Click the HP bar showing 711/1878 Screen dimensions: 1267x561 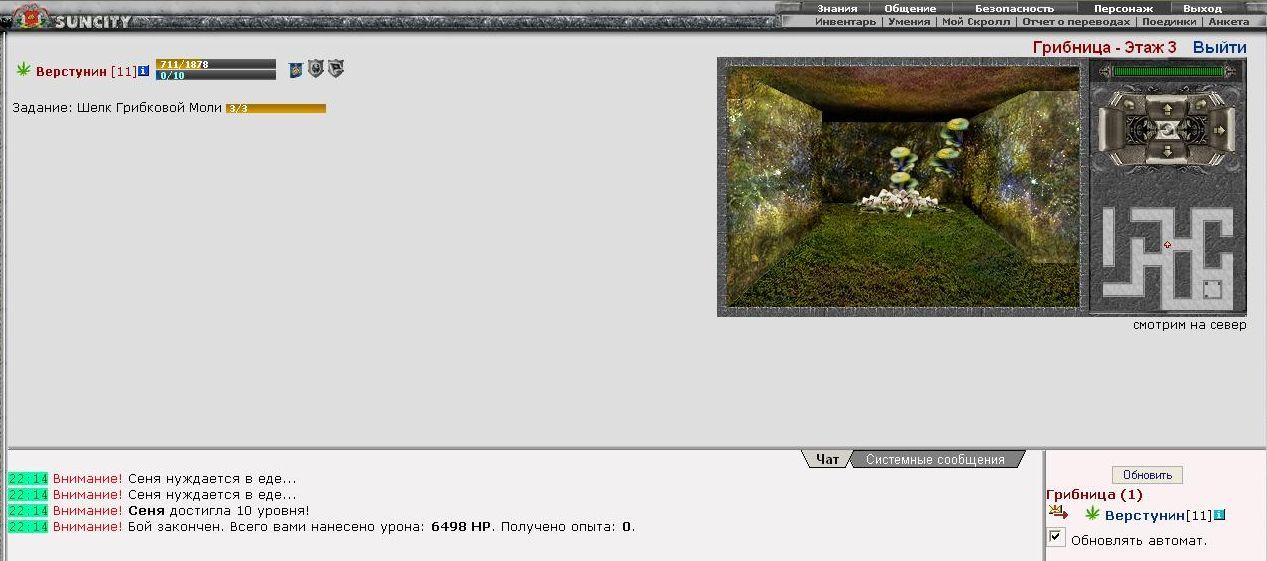tap(216, 64)
